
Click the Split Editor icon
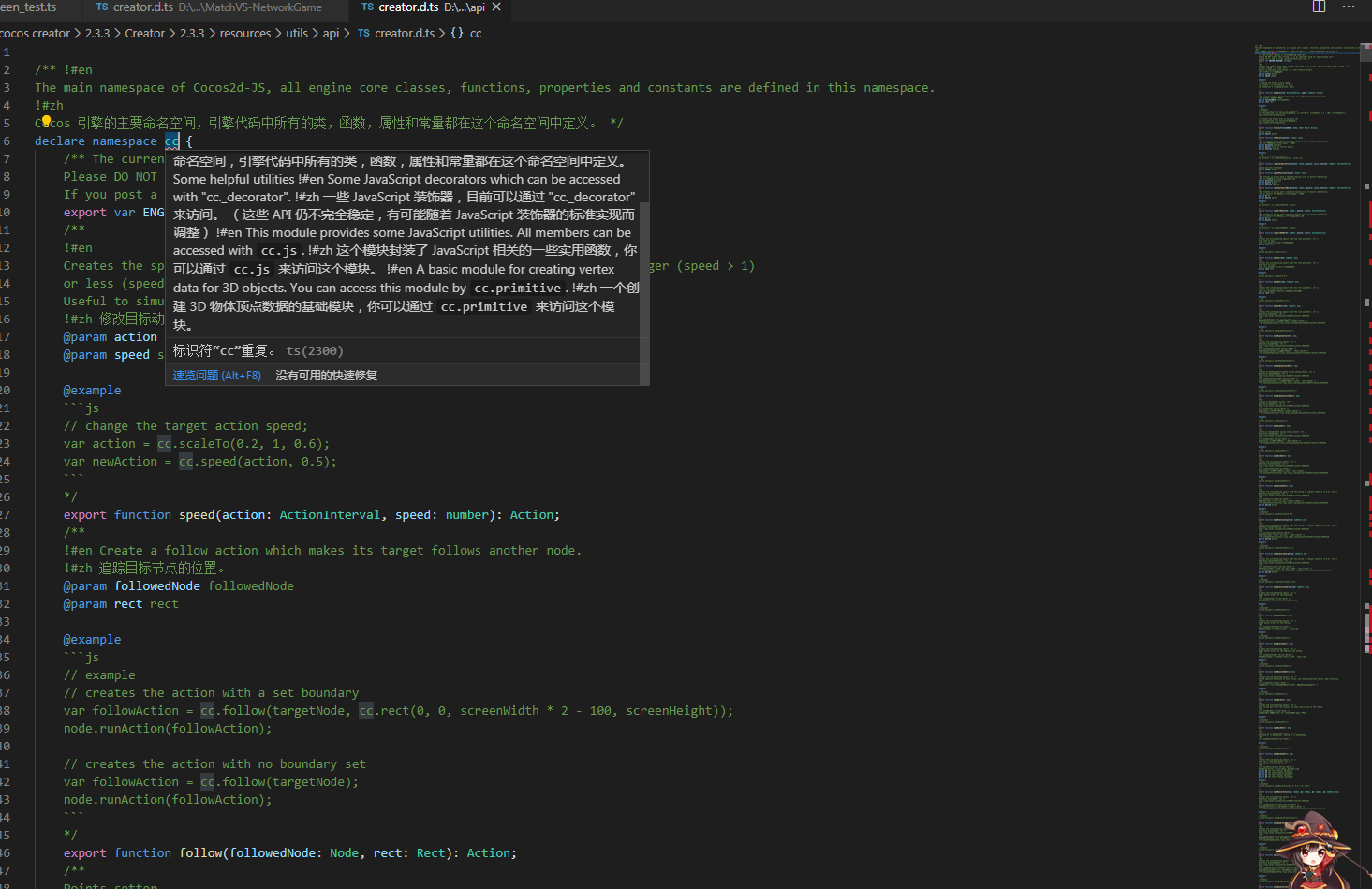pyautogui.click(x=1319, y=7)
